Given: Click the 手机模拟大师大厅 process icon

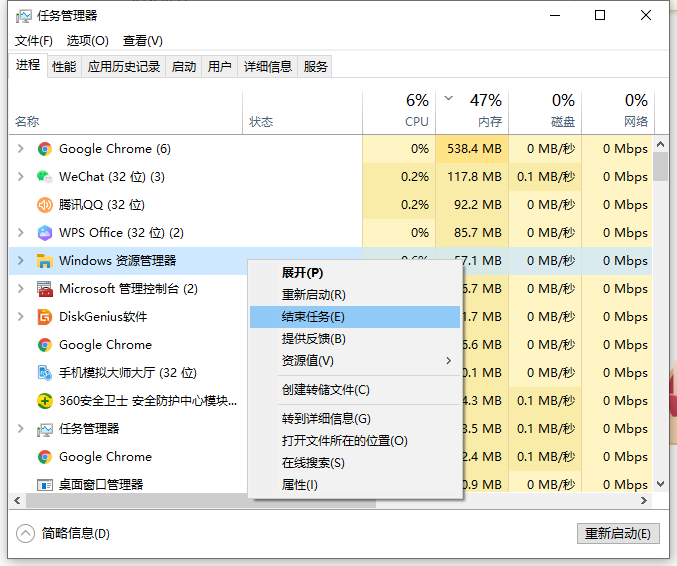Looking at the screenshot, I should pos(44,373).
